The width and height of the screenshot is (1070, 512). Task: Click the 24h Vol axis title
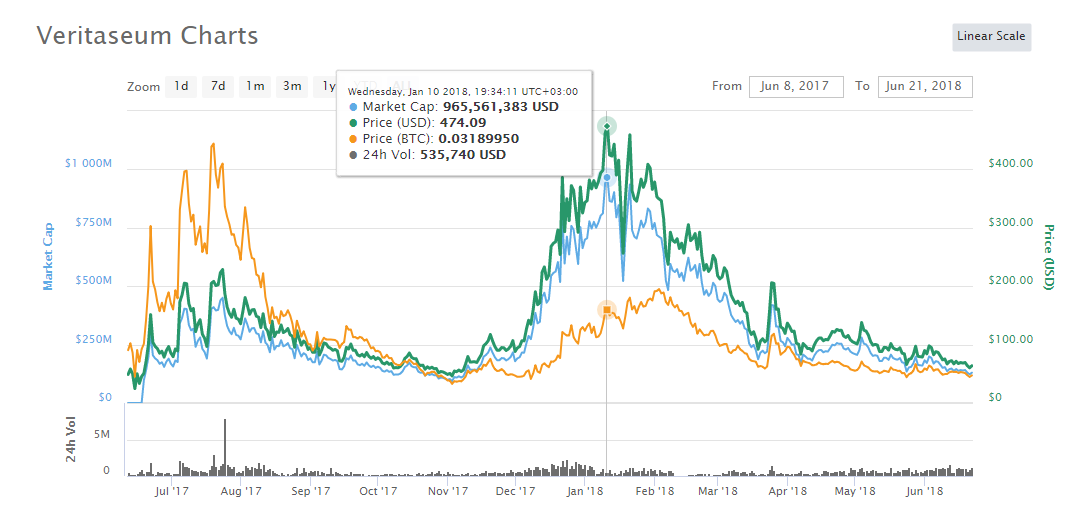tap(70, 440)
